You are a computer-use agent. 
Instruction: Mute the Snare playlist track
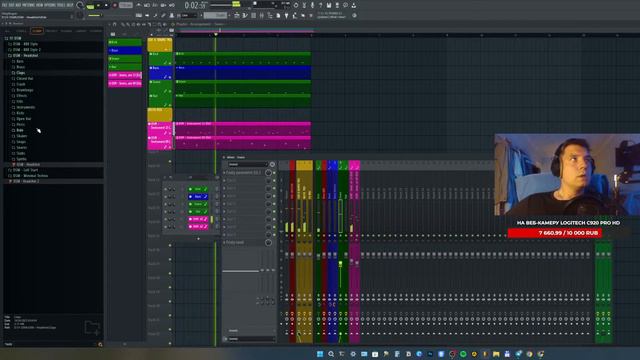point(151,82)
